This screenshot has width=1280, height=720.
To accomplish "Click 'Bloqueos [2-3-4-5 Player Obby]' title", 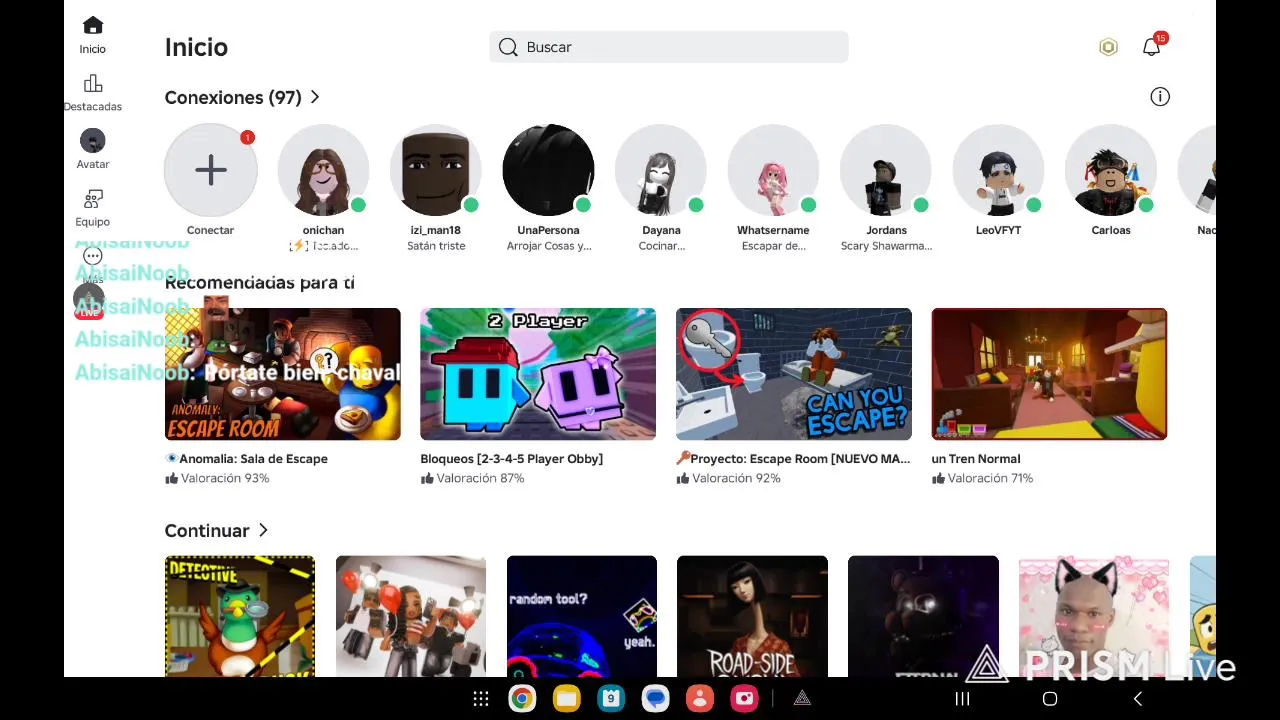I will coord(512,459).
